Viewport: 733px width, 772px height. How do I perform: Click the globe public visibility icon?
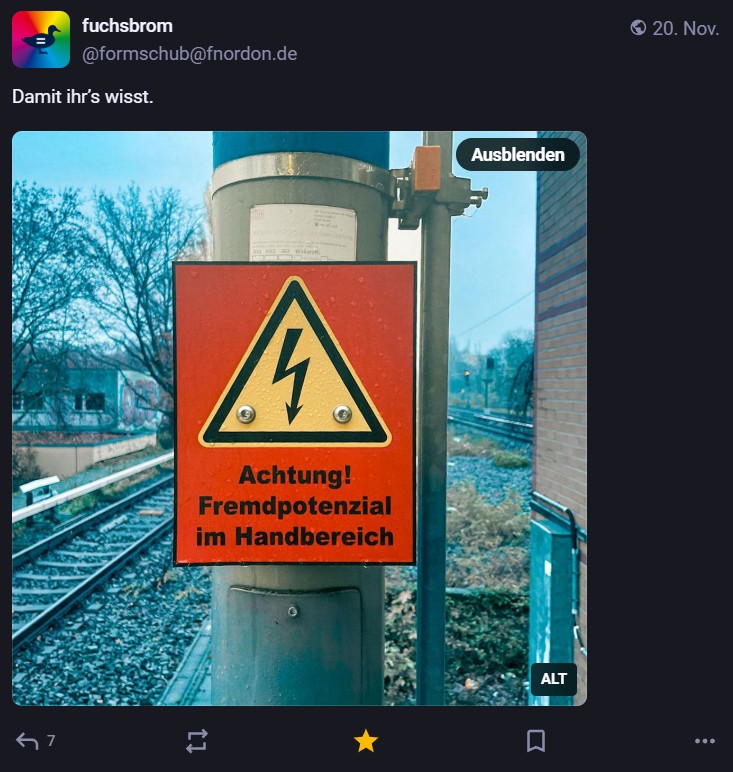point(638,28)
